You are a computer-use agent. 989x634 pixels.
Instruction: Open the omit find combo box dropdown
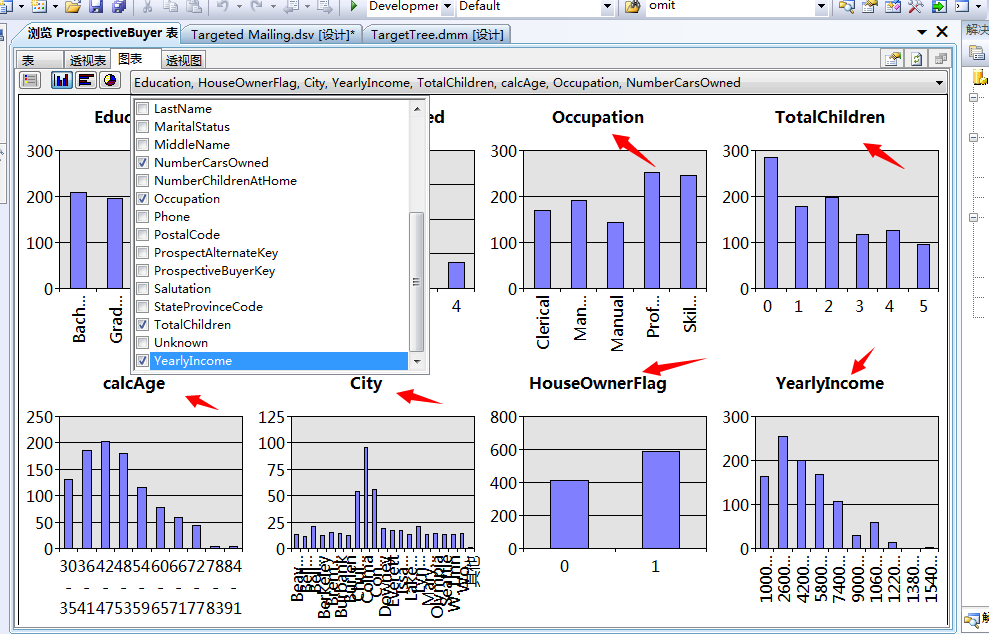821,7
